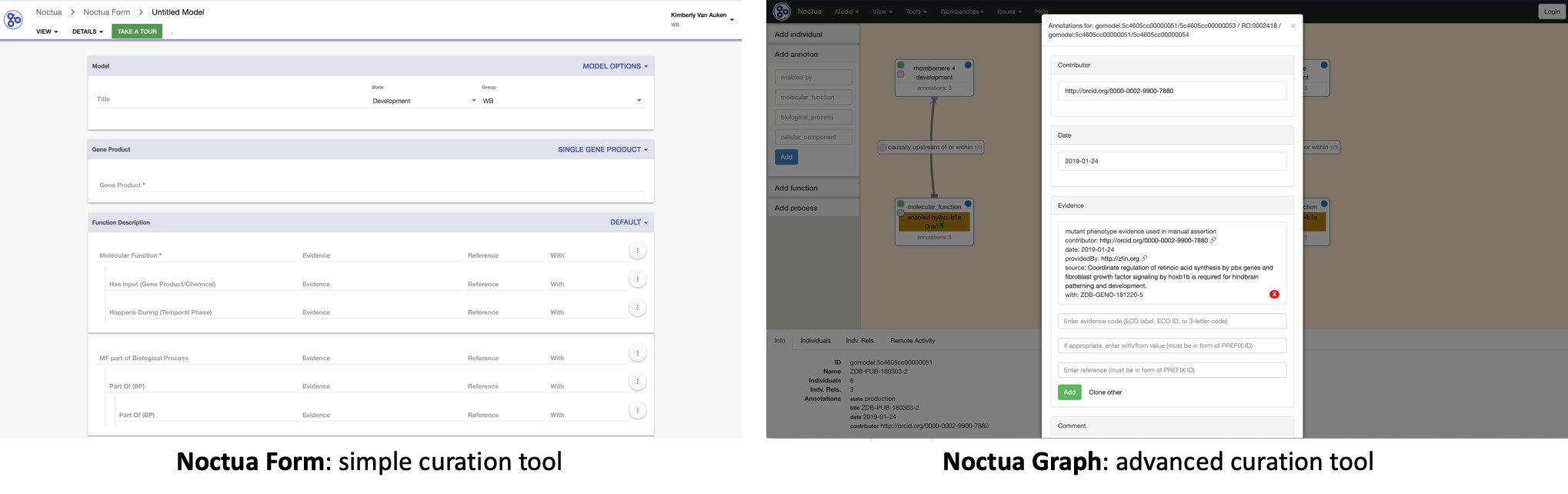
Task: Open the Issues menu in Noctua Graph
Action: pos(1009,12)
